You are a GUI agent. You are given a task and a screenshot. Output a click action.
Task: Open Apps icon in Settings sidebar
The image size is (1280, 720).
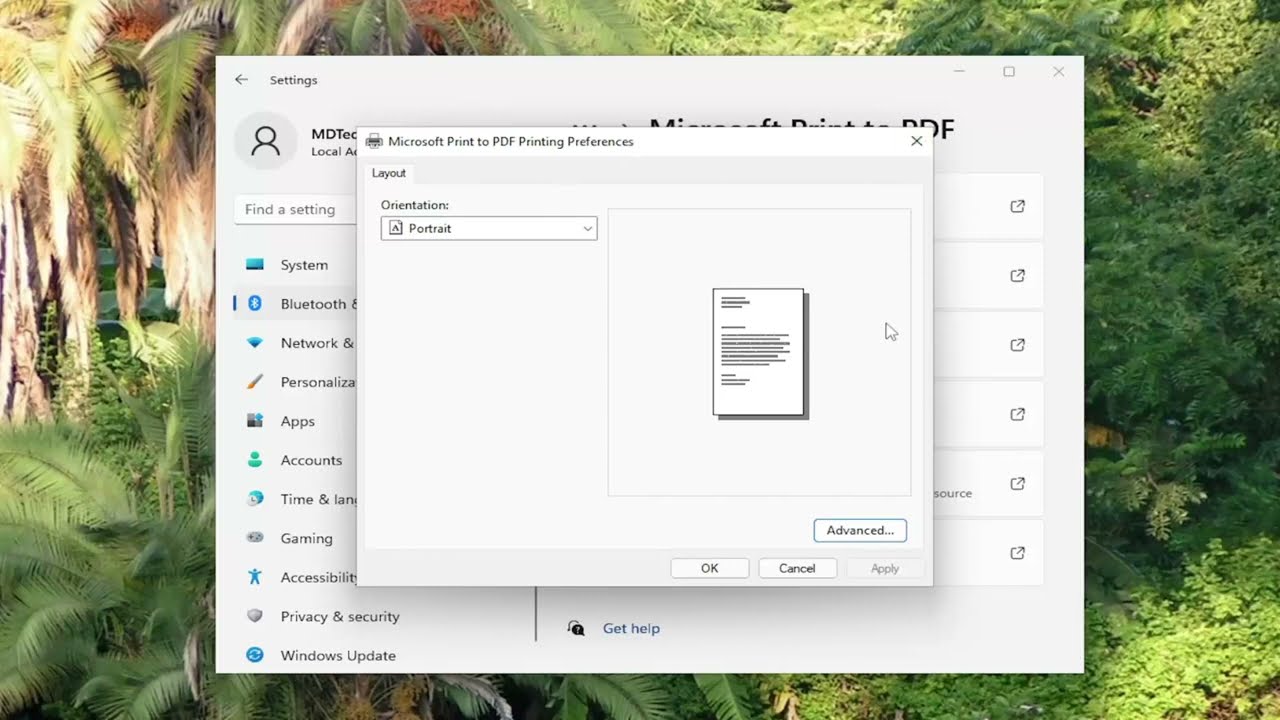tap(255, 421)
